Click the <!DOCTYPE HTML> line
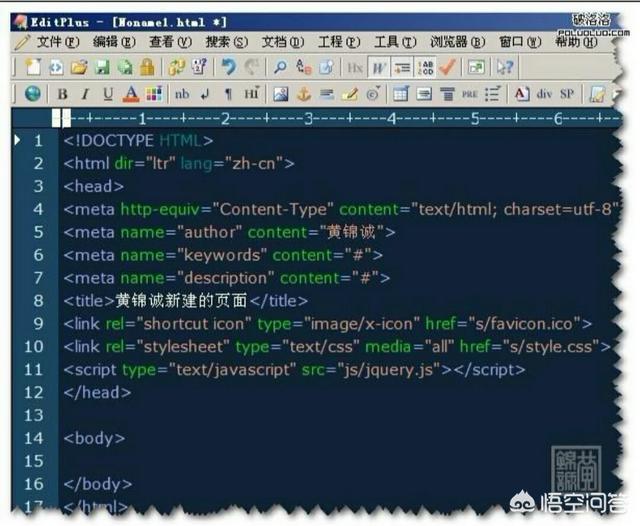Screen dimensions: 640x526 [x=138, y=141]
